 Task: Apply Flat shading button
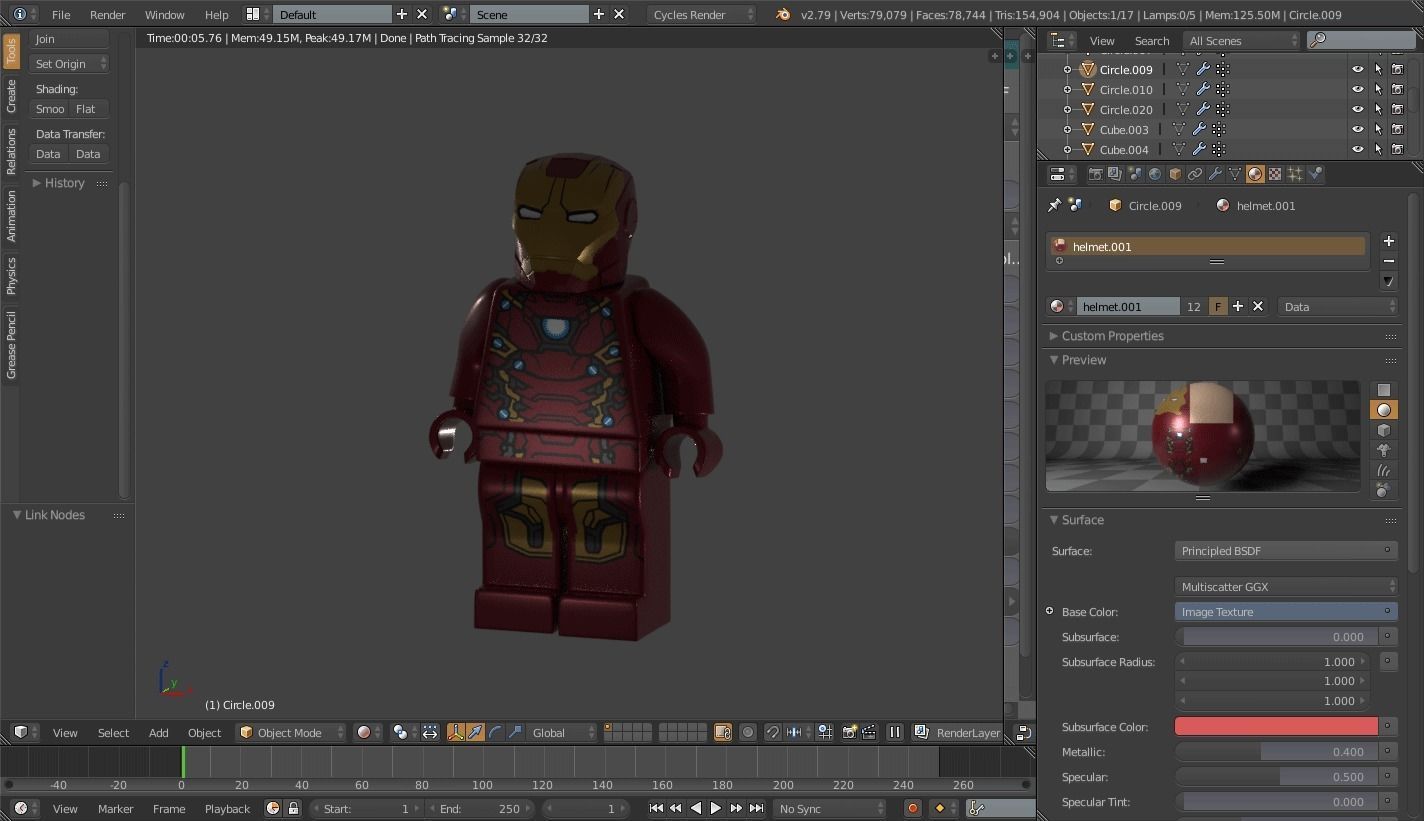tap(88, 109)
